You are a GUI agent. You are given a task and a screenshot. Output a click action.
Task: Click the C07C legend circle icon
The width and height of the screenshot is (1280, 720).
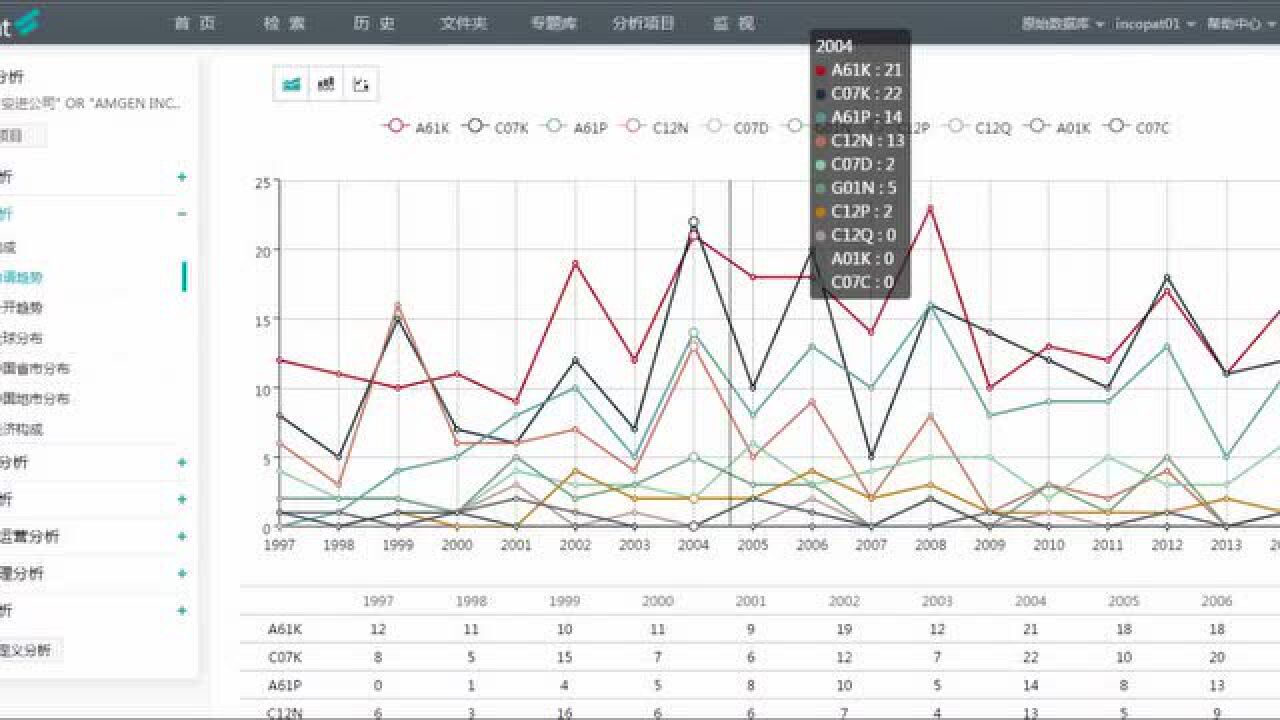coord(1117,127)
